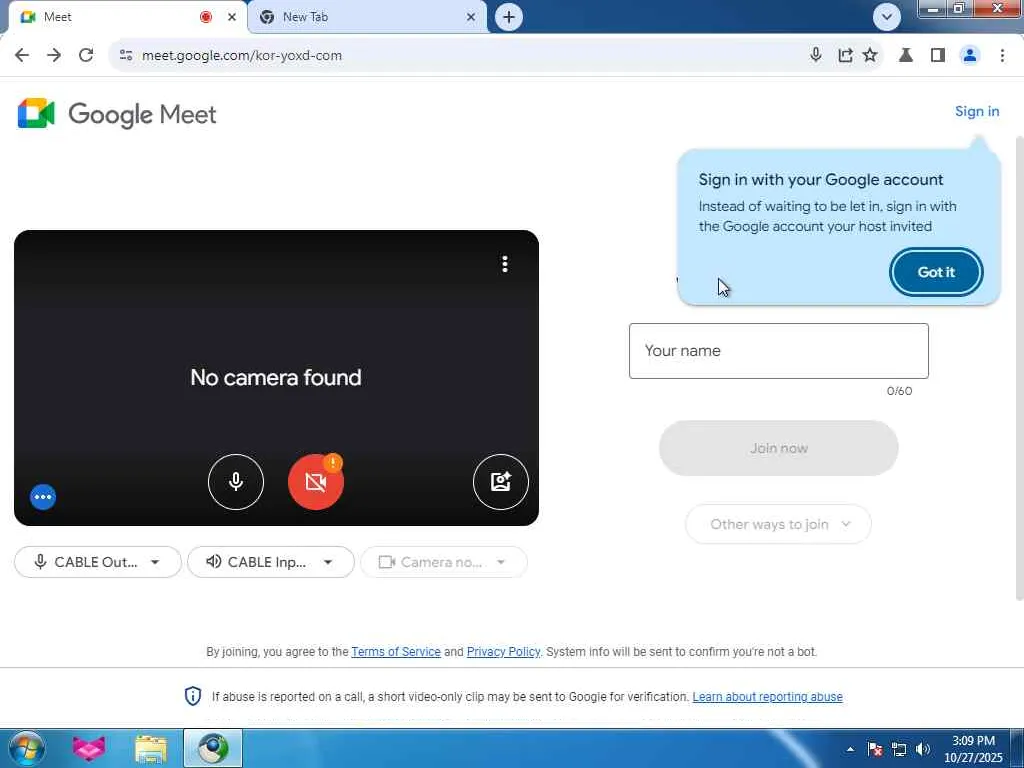This screenshot has height=768, width=1024.
Task: Open the three-dot menu on the video preview
Action: click(505, 264)
